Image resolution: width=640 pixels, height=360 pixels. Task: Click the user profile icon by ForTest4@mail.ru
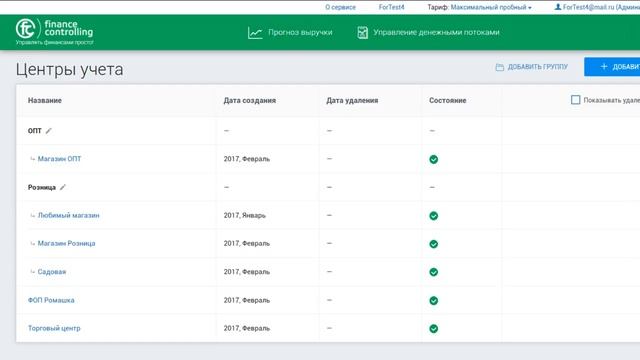click(x=558, y=7)
